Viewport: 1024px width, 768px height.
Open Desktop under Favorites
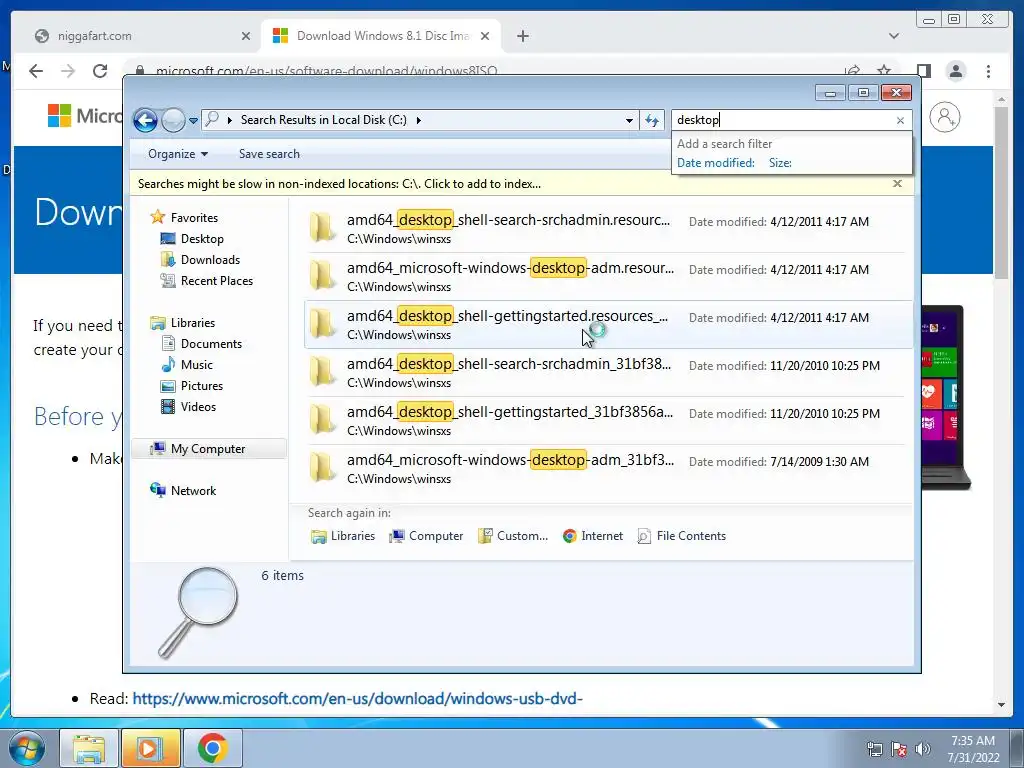click(202, 239)
